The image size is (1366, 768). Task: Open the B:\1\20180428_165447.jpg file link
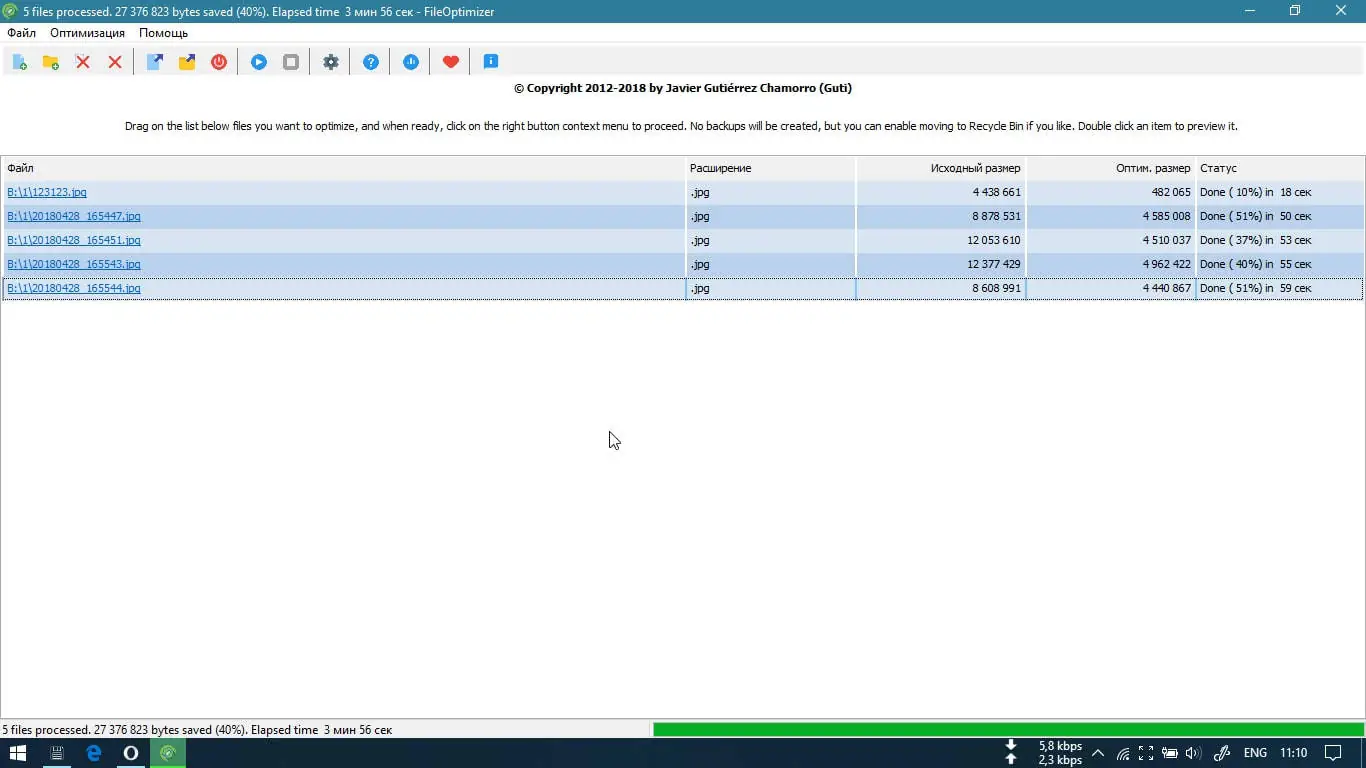(x=74, y=216)
